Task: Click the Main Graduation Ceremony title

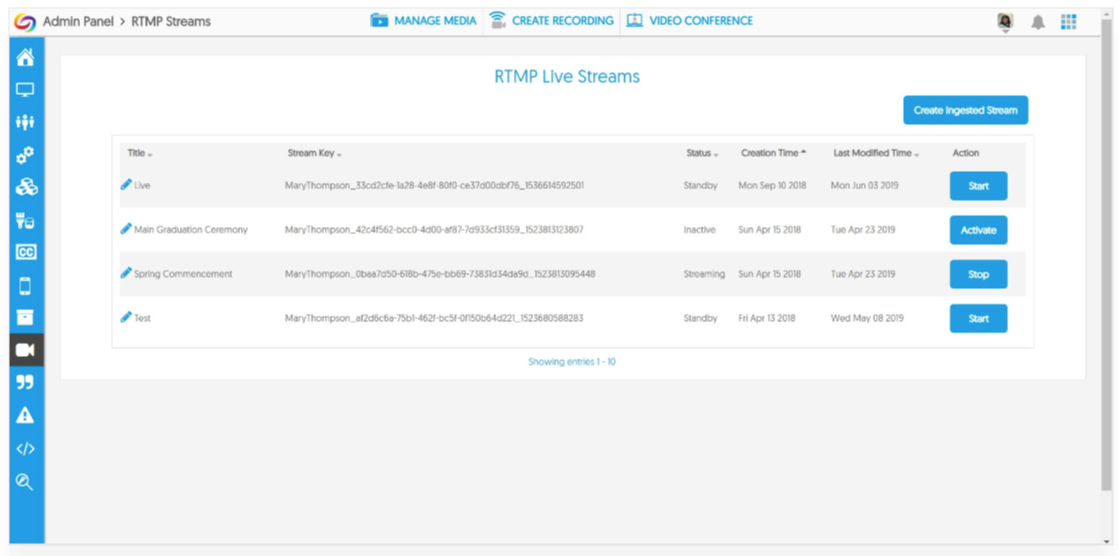Action: pos(191,230)
